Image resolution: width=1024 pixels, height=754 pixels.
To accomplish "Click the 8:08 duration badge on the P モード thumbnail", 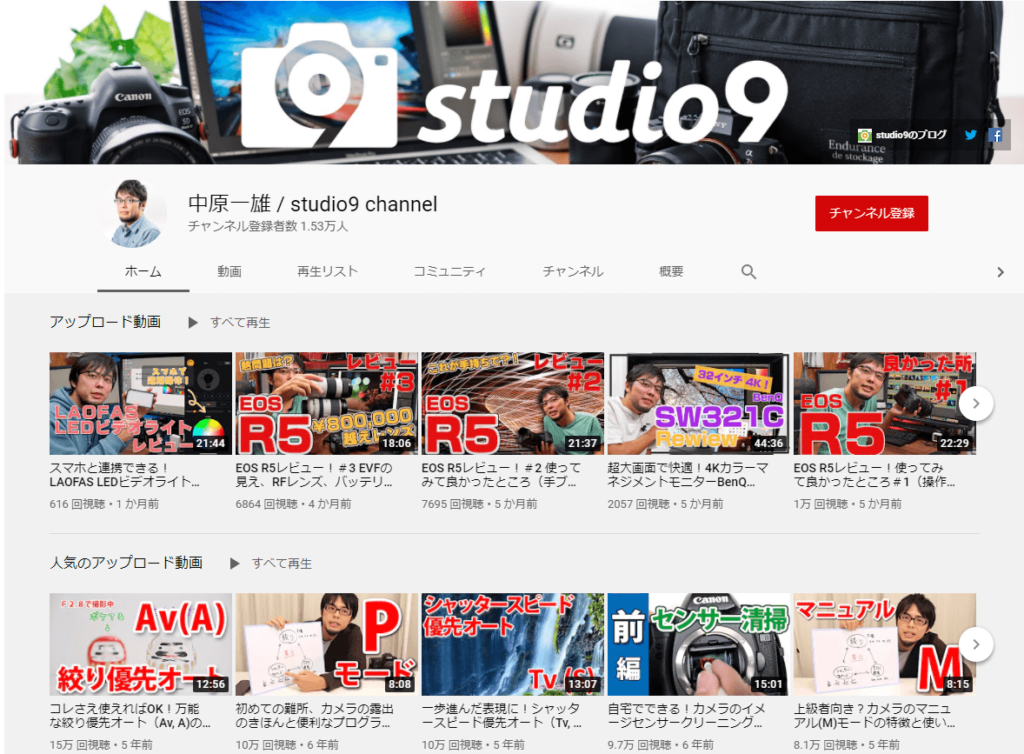I will [x=400, y=684].
